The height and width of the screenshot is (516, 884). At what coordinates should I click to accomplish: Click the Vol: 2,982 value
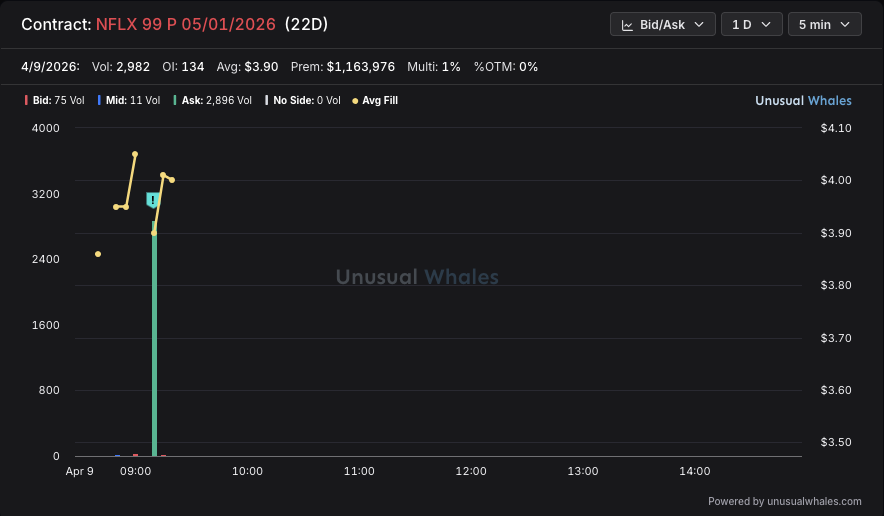click(x=121, y=67)
